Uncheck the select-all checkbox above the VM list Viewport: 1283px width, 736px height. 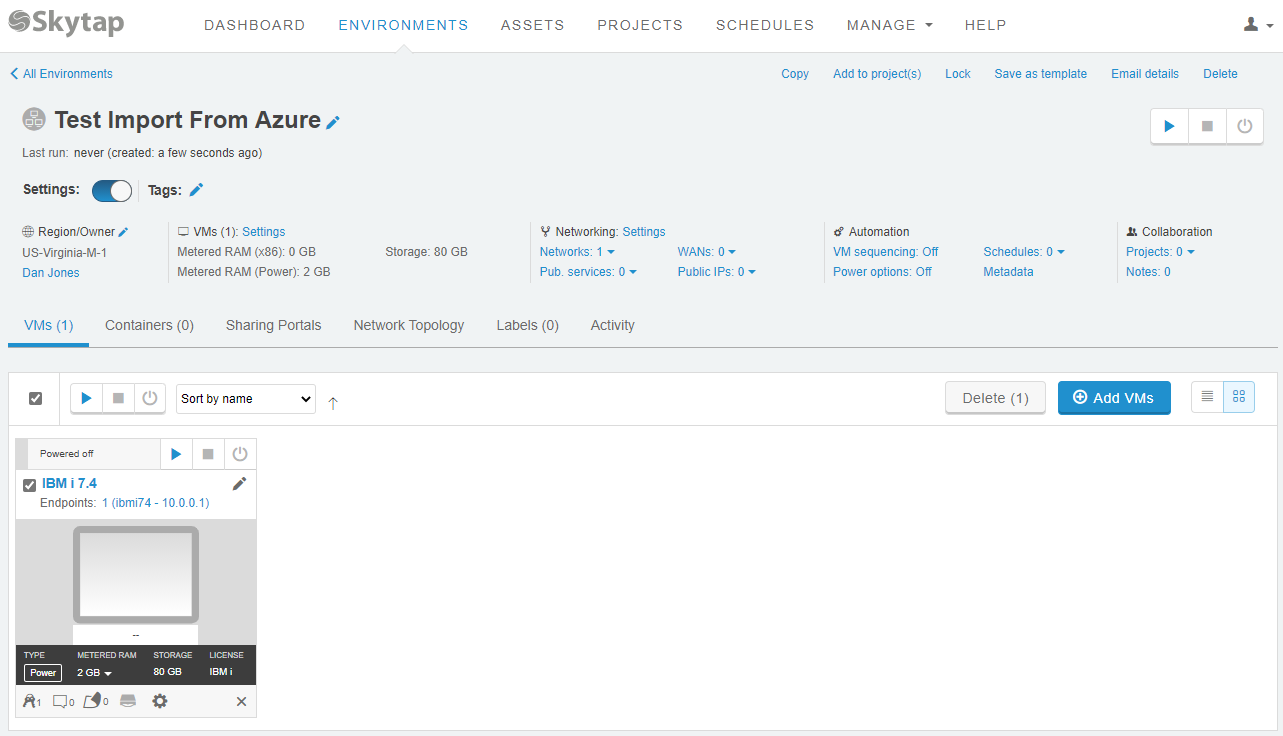(35, 397)
